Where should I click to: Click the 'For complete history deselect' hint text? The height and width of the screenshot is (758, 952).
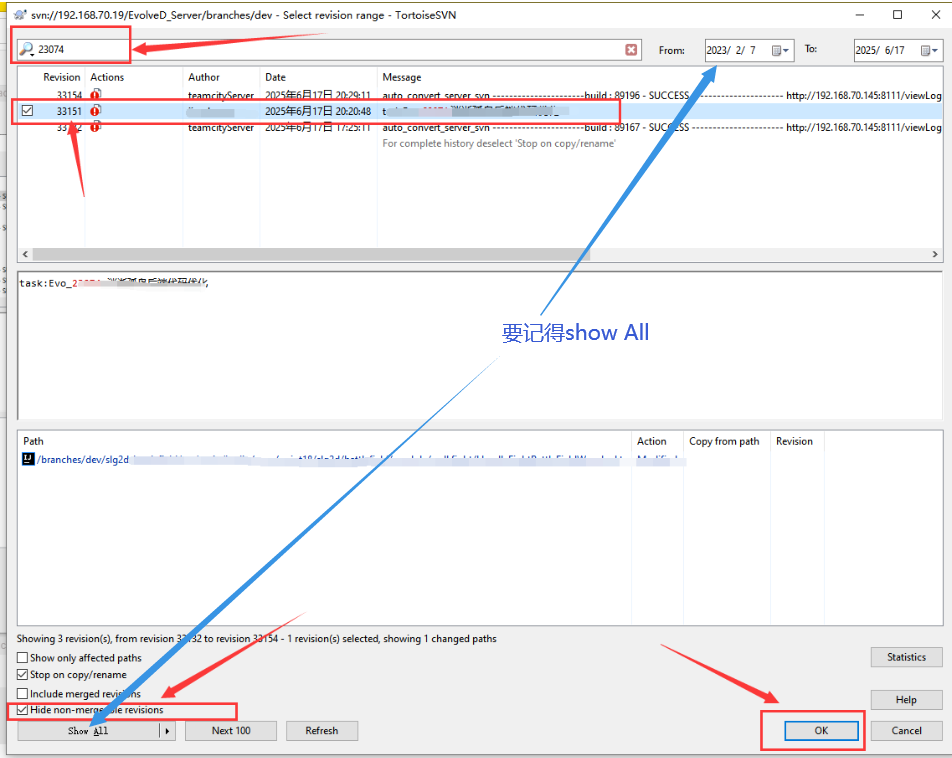[498, 143]
